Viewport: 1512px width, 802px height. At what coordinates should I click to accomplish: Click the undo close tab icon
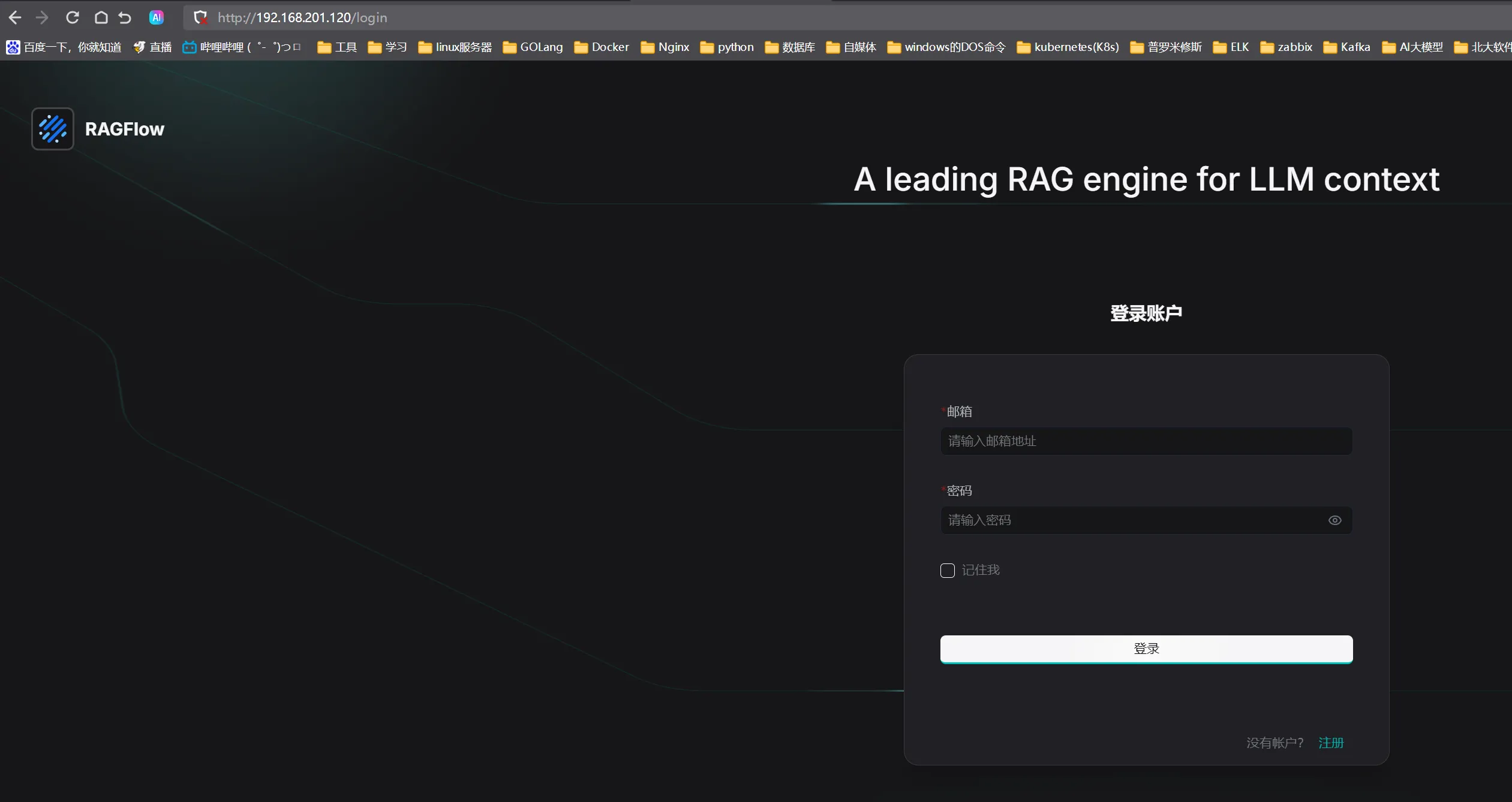pyautogui.click(x=125, y=17)
